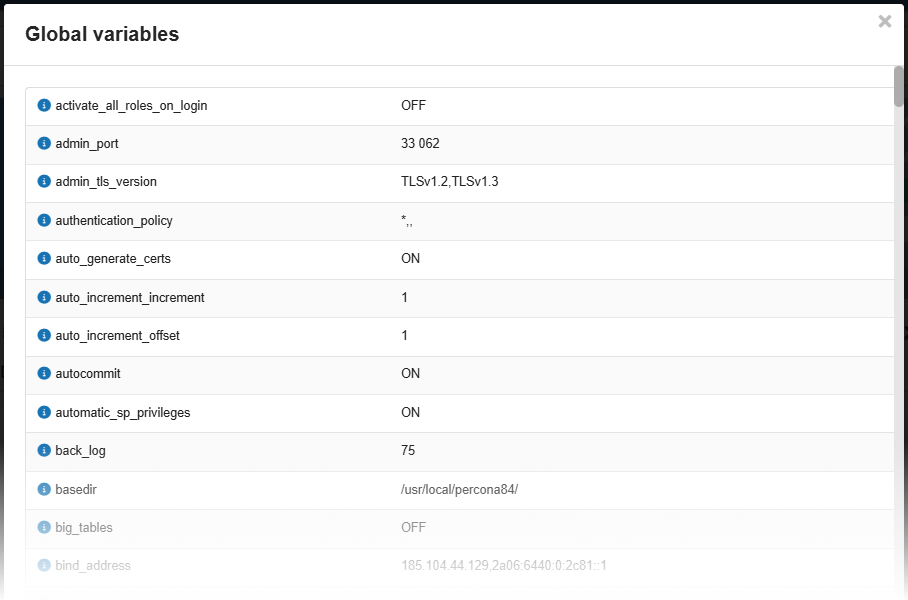908x600 pixels.
Task: Open info icon for basedir variable
Action: pos(44,490)
